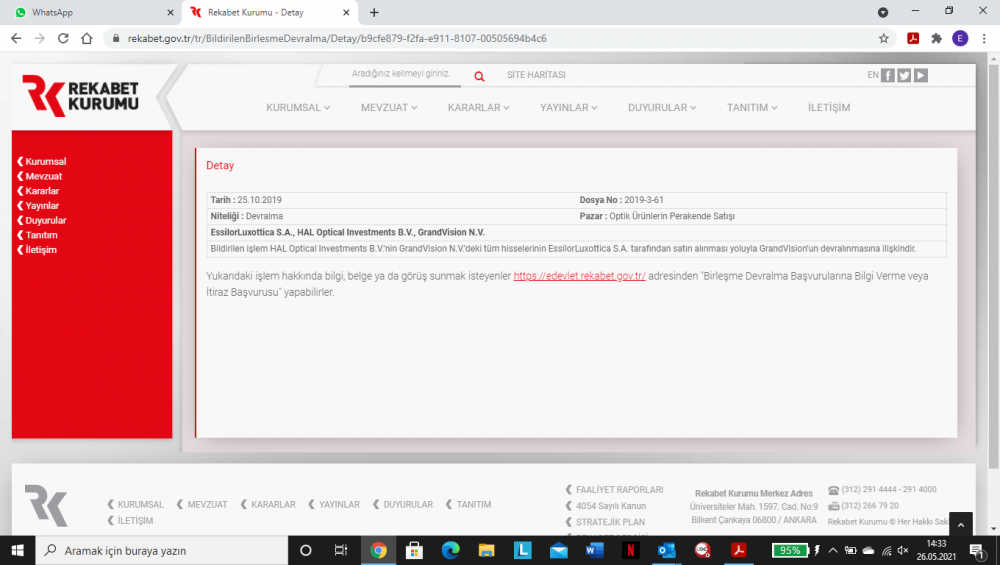Open the İLETİŞİM menu item
Image resolution: width=1000 pixels, height=565 pixels.
pyautogui.click(x=828, y=107)
